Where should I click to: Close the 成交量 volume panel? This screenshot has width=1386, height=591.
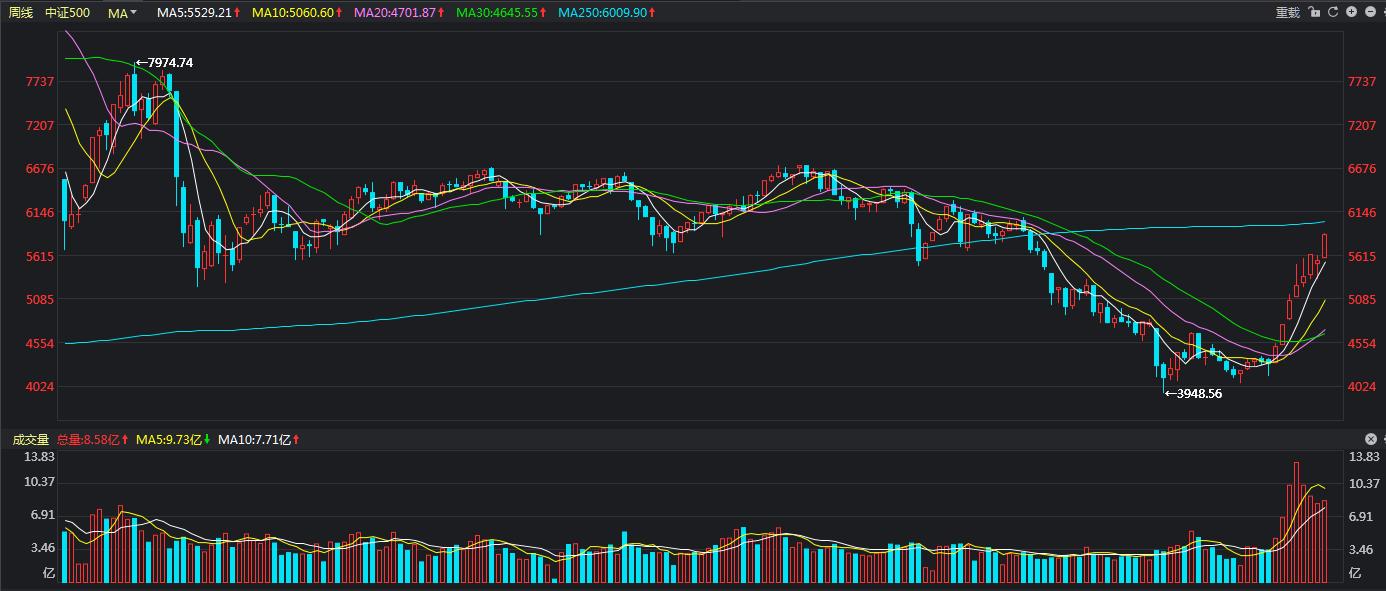[1371, 438]
